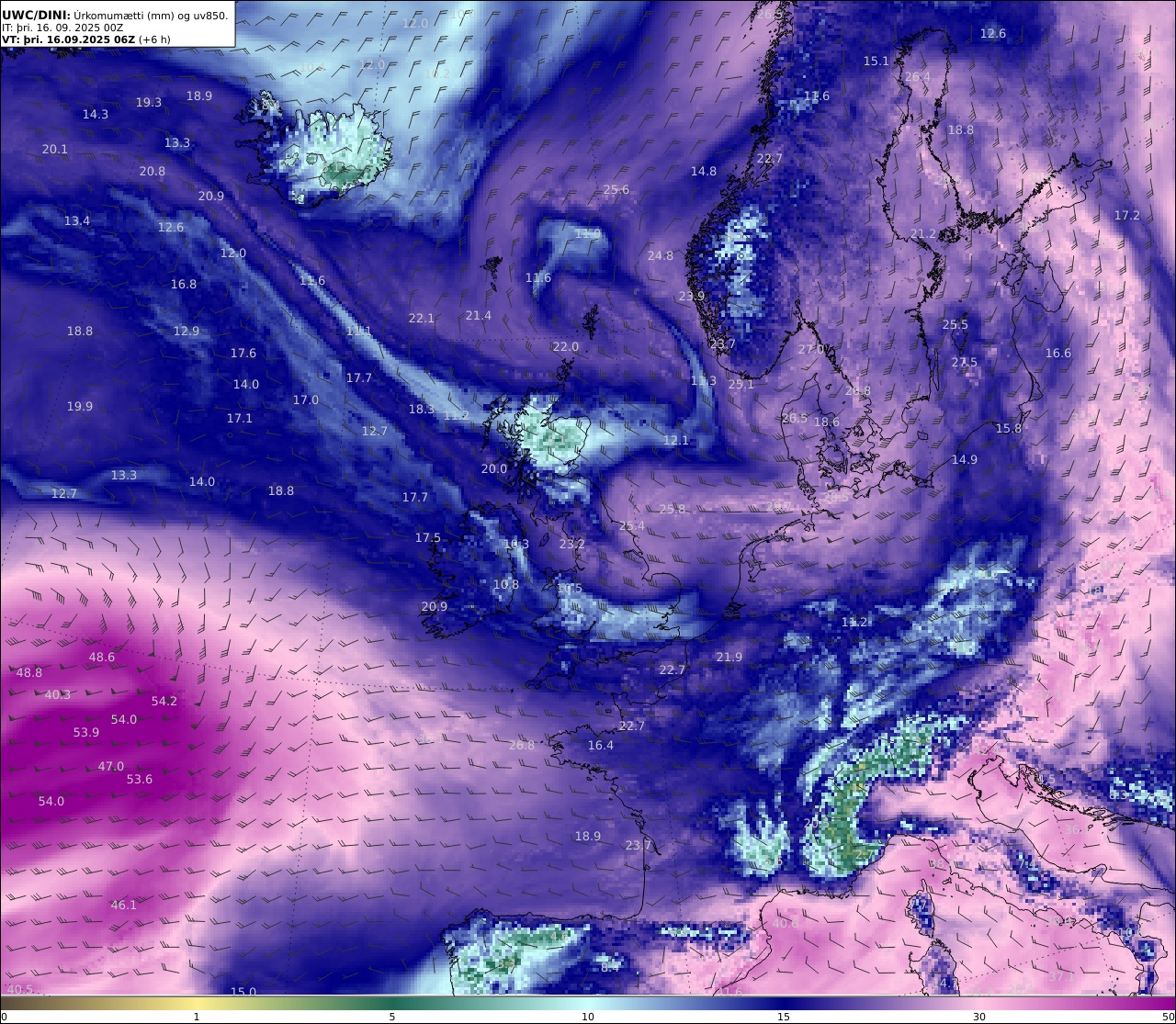Click the 16.4 value over Brittany

coord(601,745)
